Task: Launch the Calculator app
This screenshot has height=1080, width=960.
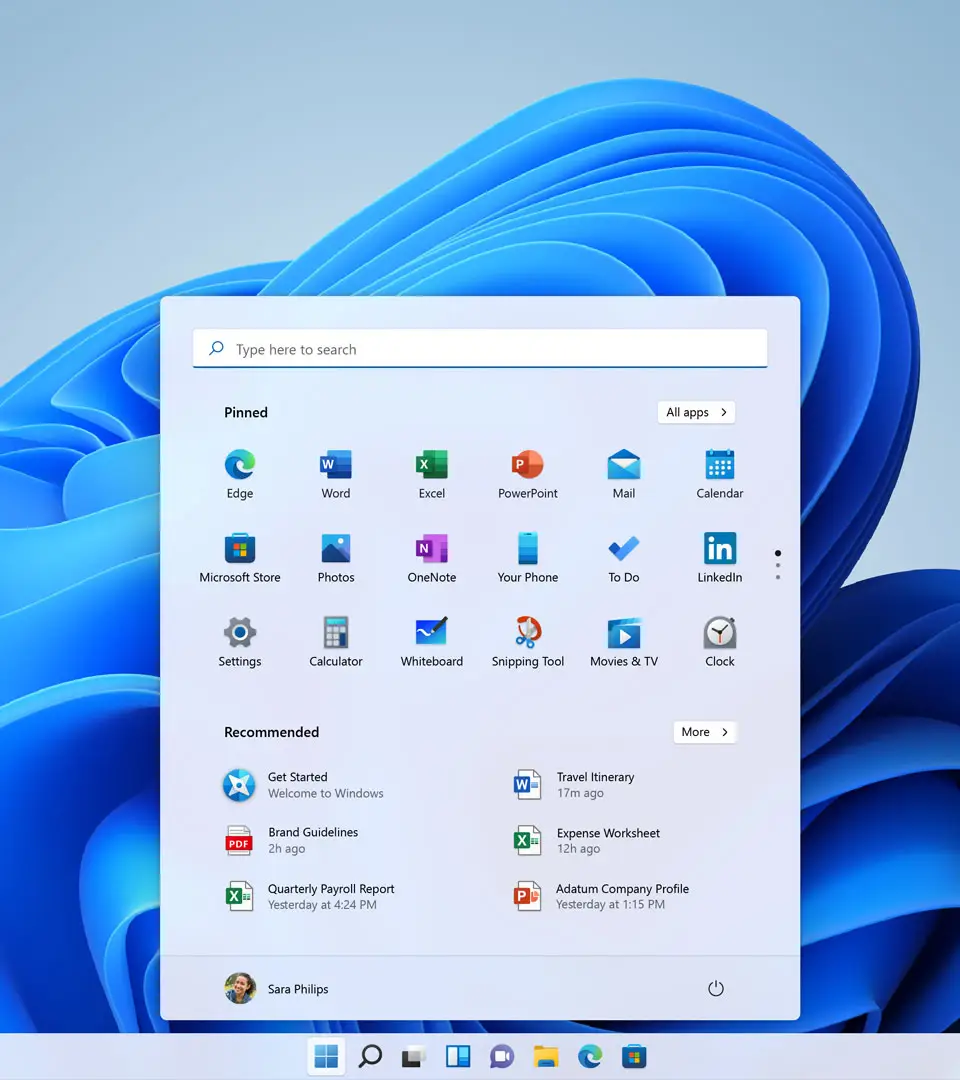Action: coord(335,641)
